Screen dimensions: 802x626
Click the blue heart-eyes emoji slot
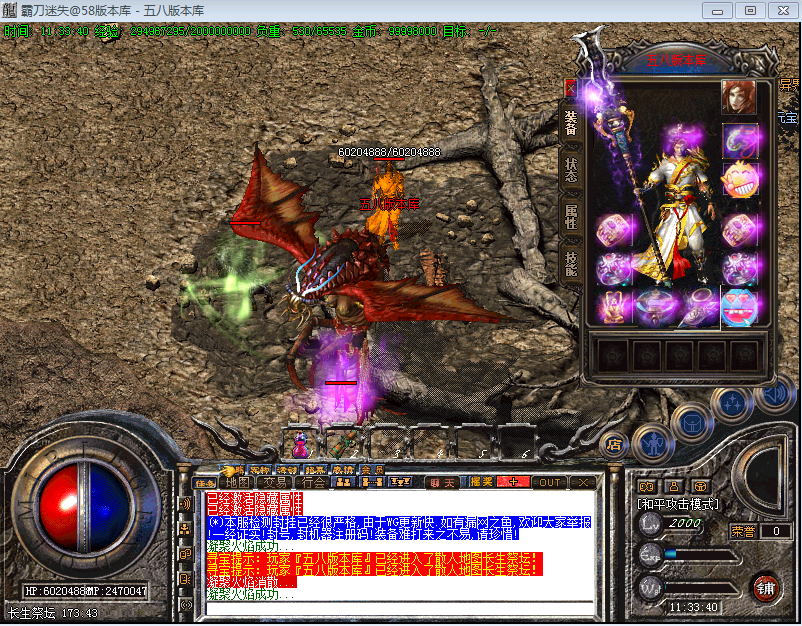click(740, 307)
